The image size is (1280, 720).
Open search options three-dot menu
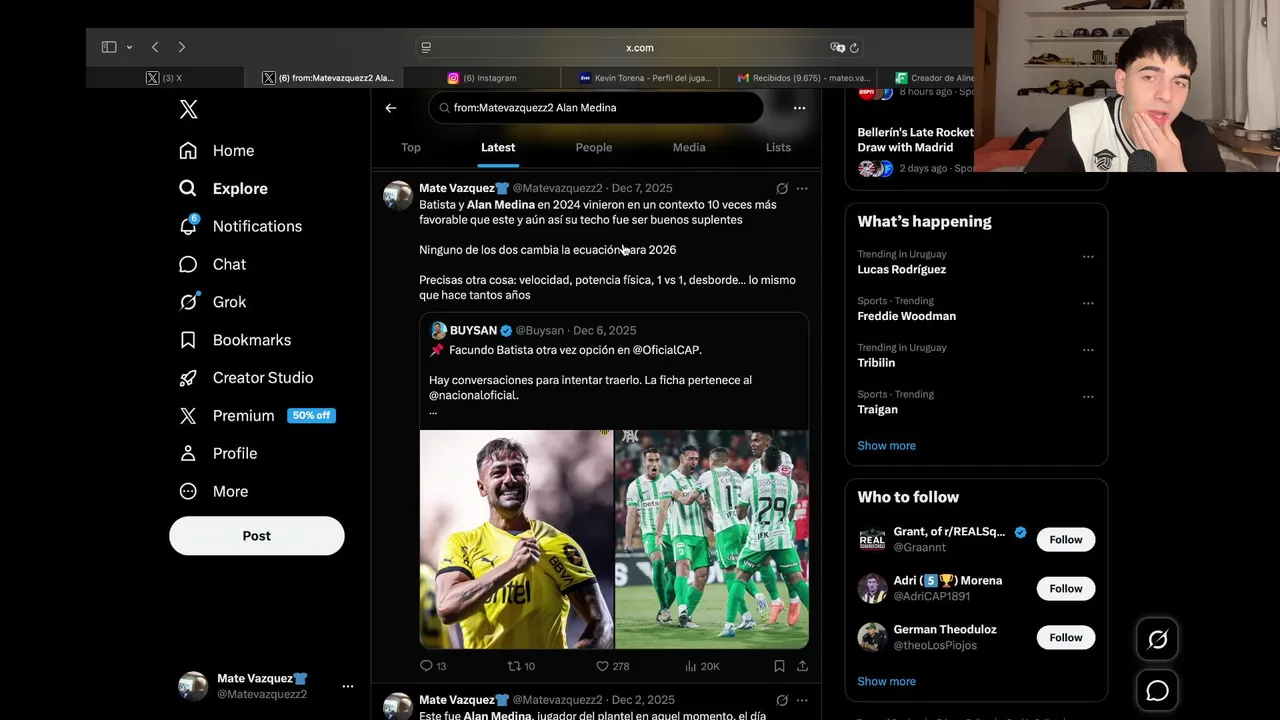(799, 108)
